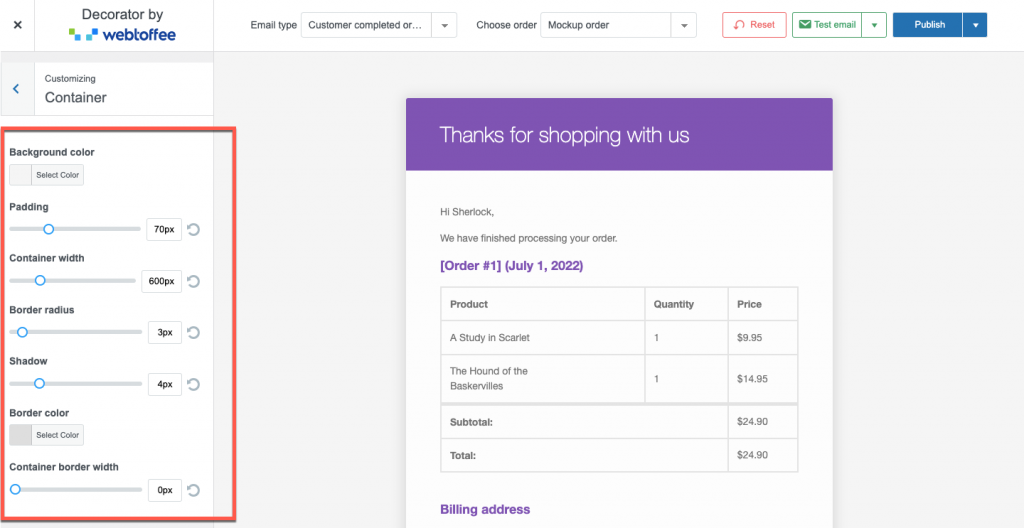The image size is (1024, 528).
Task: Click the Padding slider handle
Action: tap(48, 229)
